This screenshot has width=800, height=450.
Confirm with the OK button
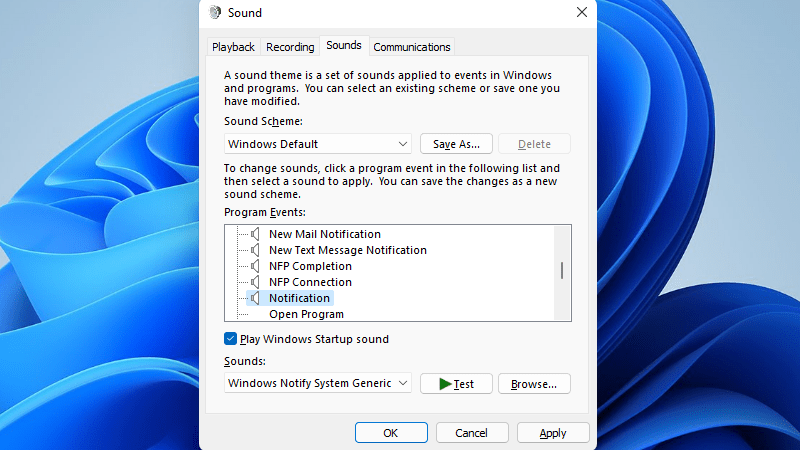[x=391, y=433]
